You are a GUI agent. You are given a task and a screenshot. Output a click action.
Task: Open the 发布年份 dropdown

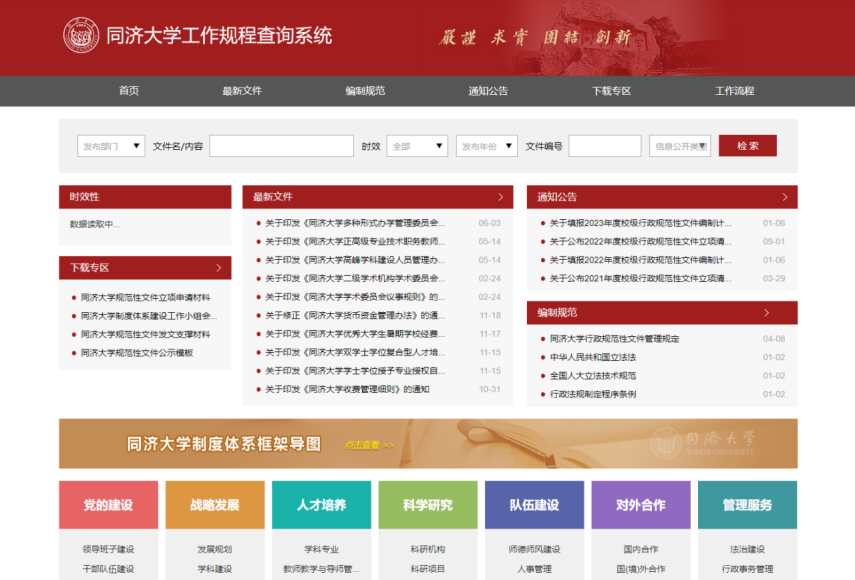click(486, 146)
